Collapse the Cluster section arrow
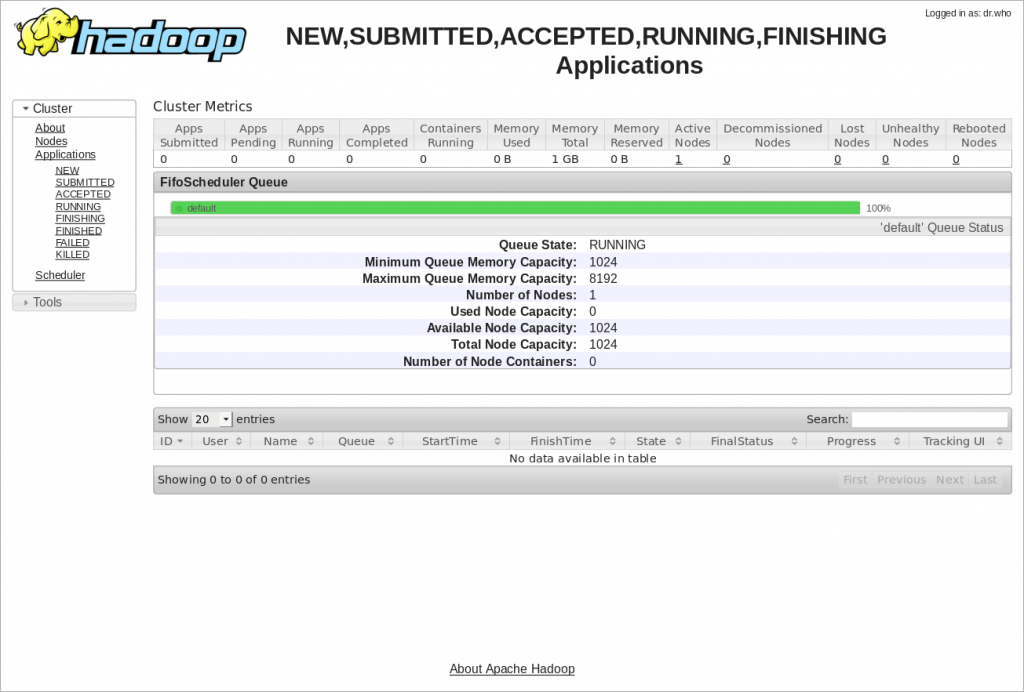 coord(25,108)
